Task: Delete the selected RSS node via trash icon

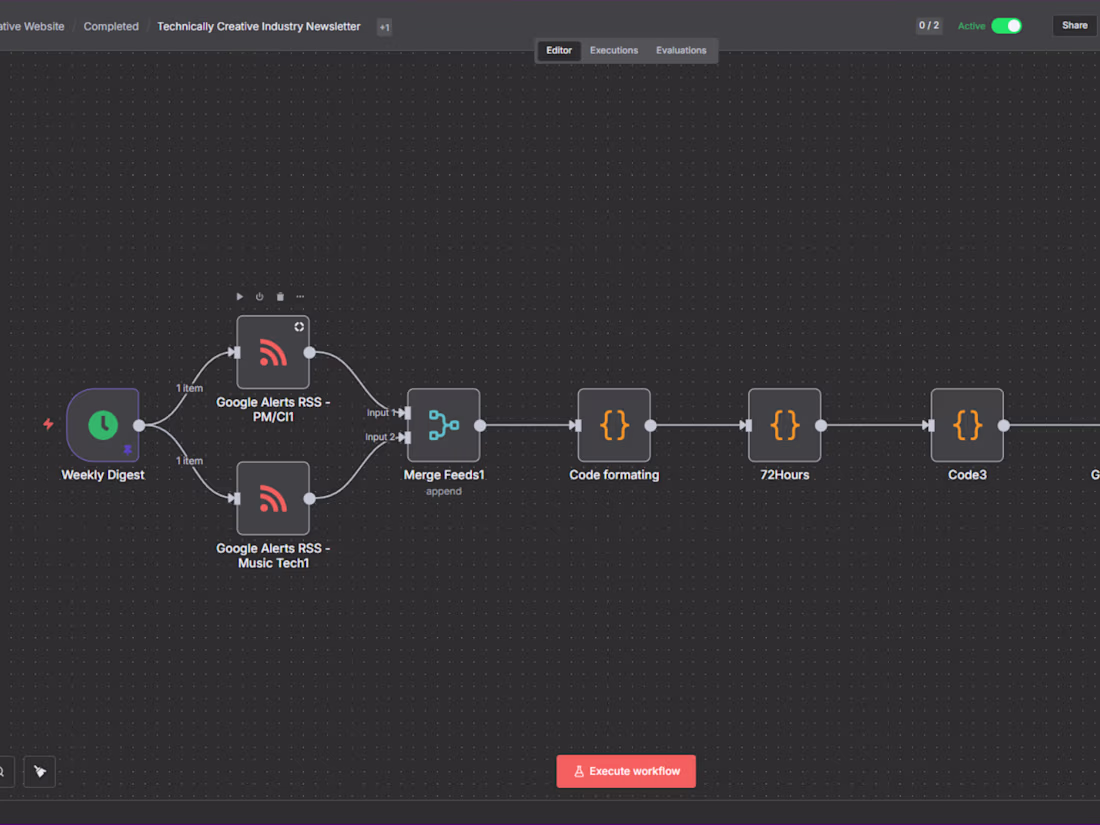Action: [280, 296]
